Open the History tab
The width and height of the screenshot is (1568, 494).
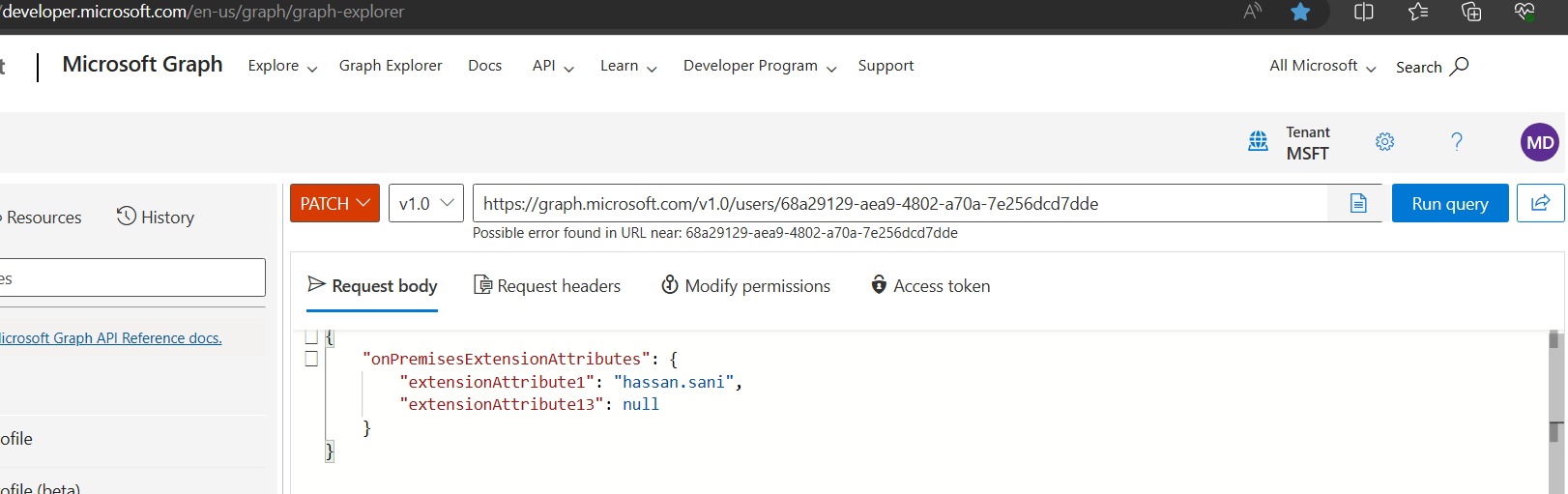[x=156, y=217]
